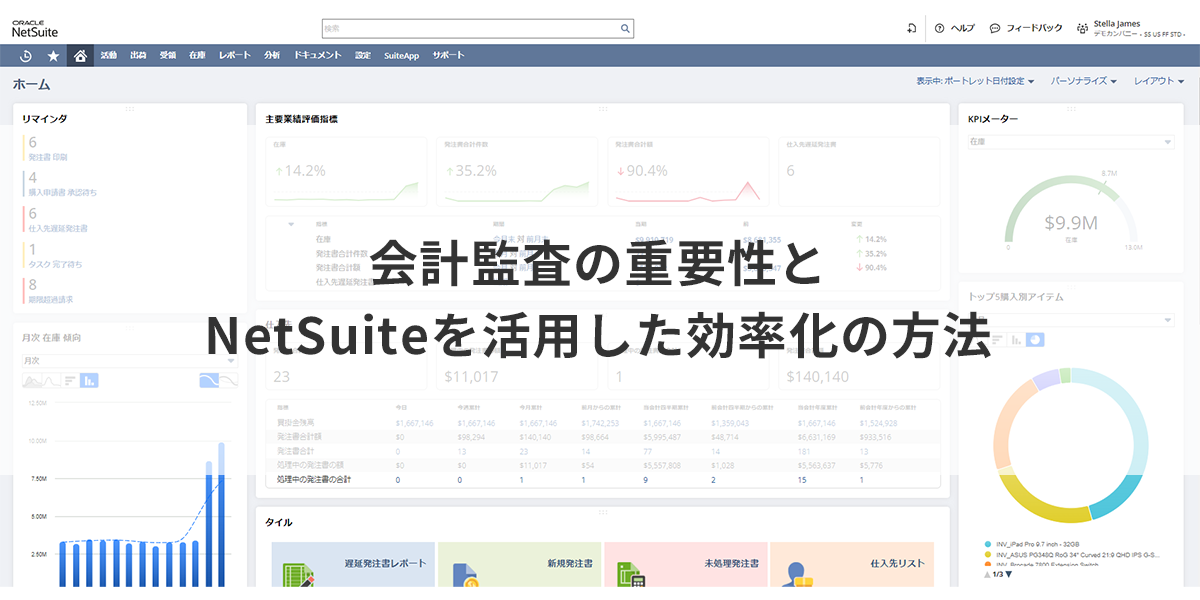This screenshot has width=1200, height=600.
Task: Open the SuiteApp menu
Action: point(401,56)
